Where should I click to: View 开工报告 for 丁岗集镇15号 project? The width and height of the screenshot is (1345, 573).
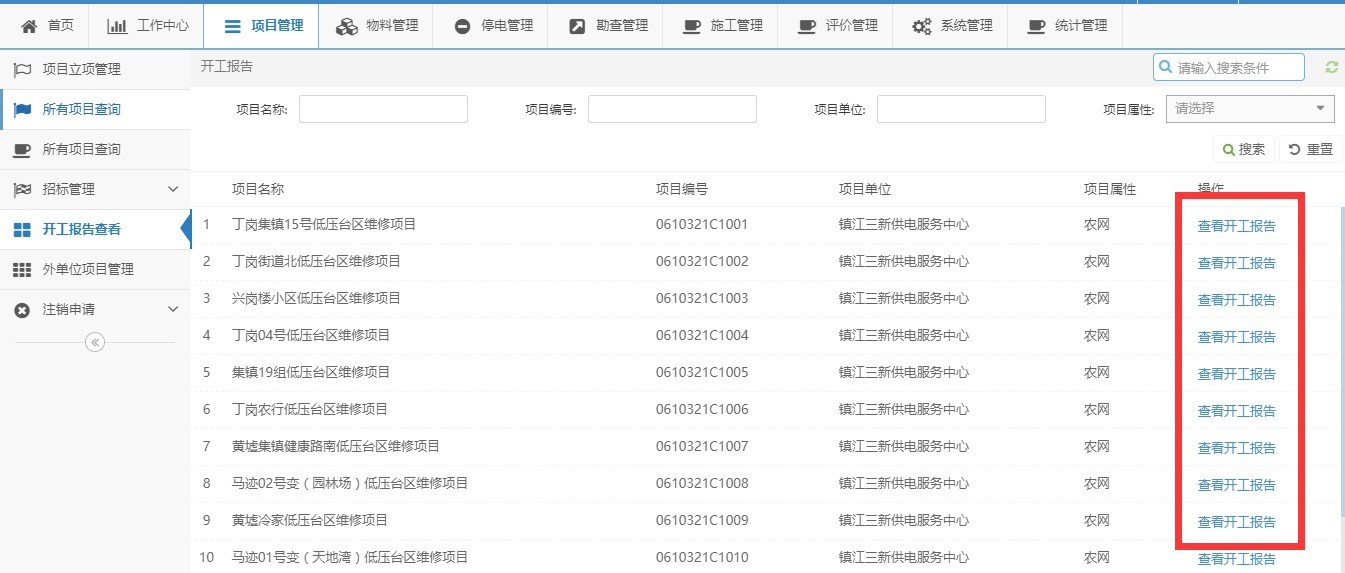click(1236, 226)
